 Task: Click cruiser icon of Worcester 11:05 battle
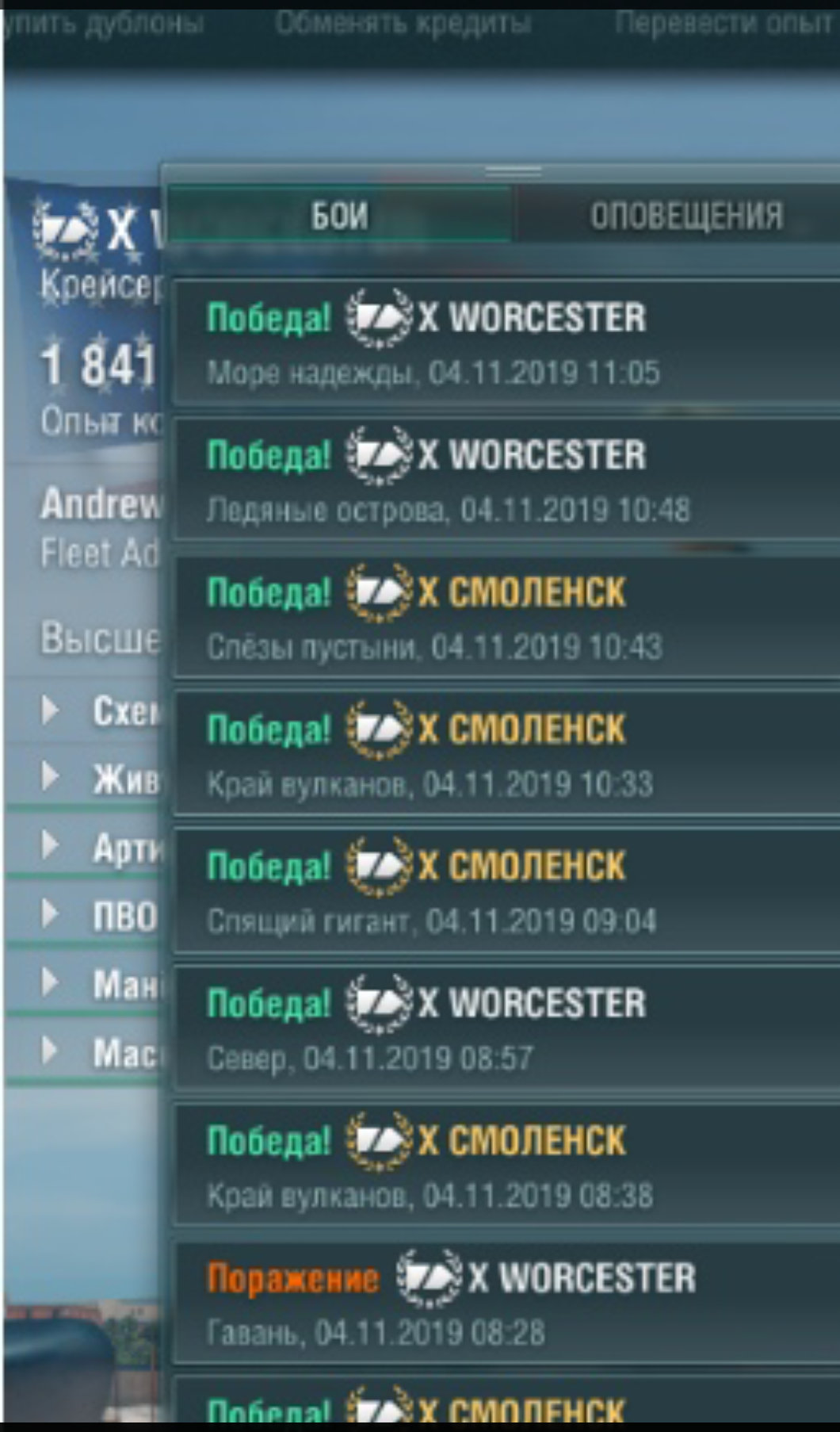[380, 319]
